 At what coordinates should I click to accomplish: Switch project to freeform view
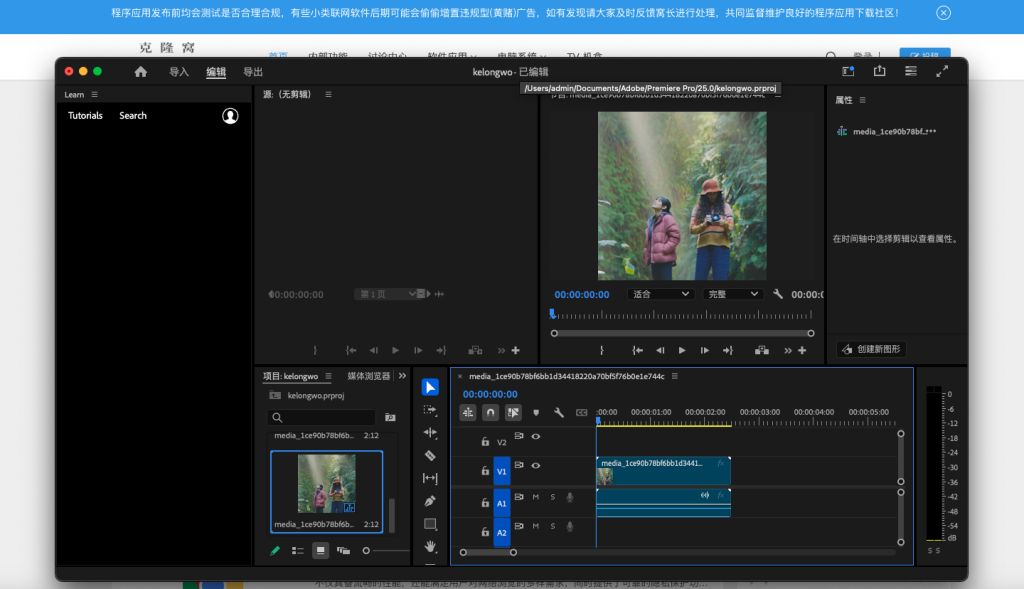click(x=343, y=550)
